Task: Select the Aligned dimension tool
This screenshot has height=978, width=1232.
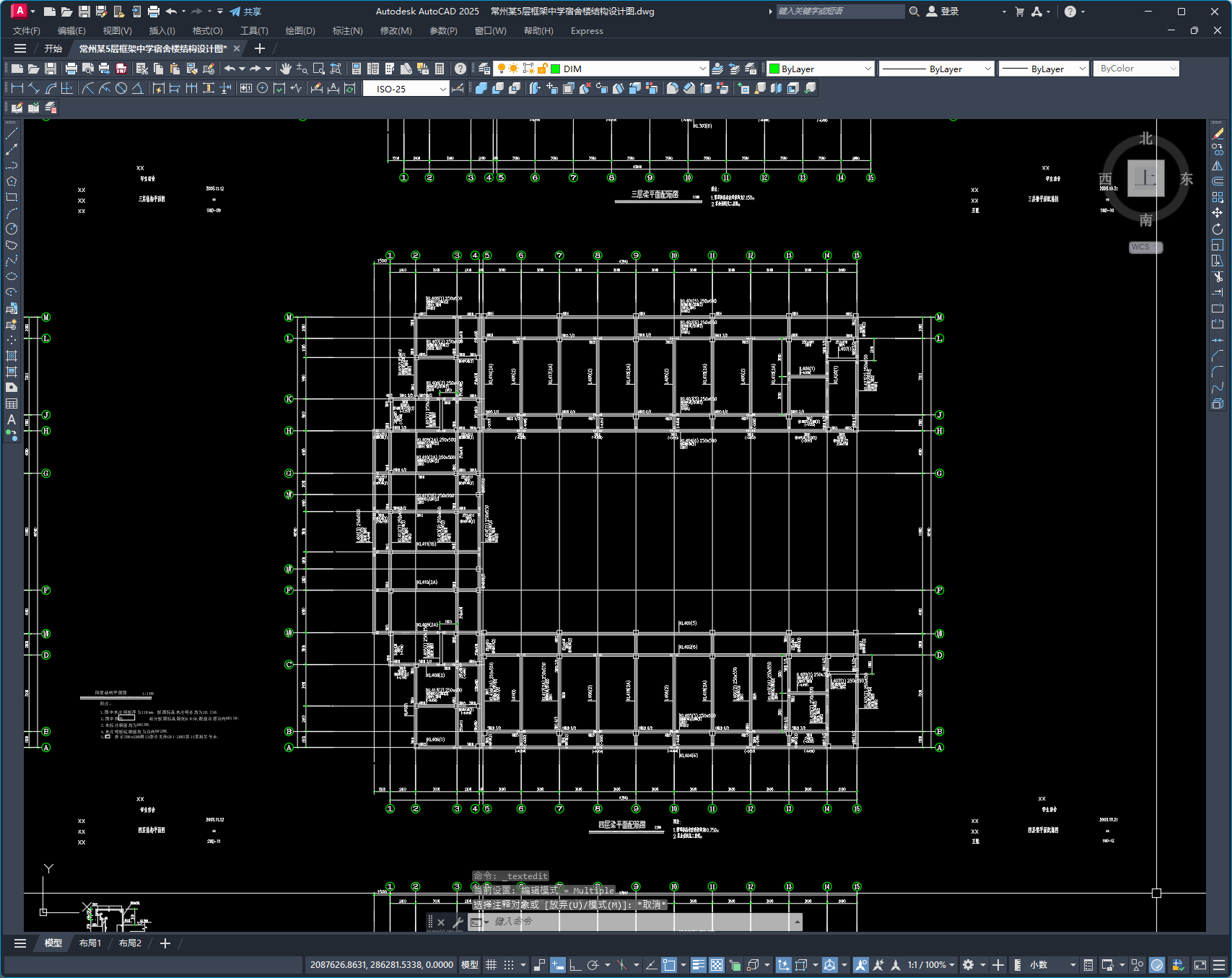Action: coord(34,88)
